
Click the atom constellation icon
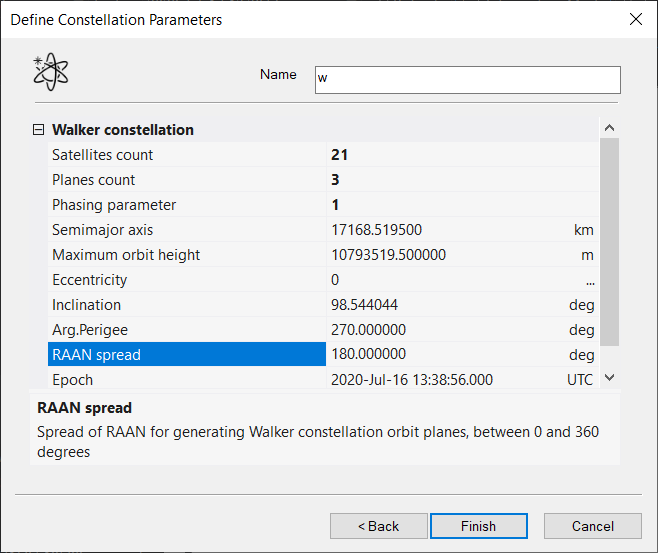(50, 73)
